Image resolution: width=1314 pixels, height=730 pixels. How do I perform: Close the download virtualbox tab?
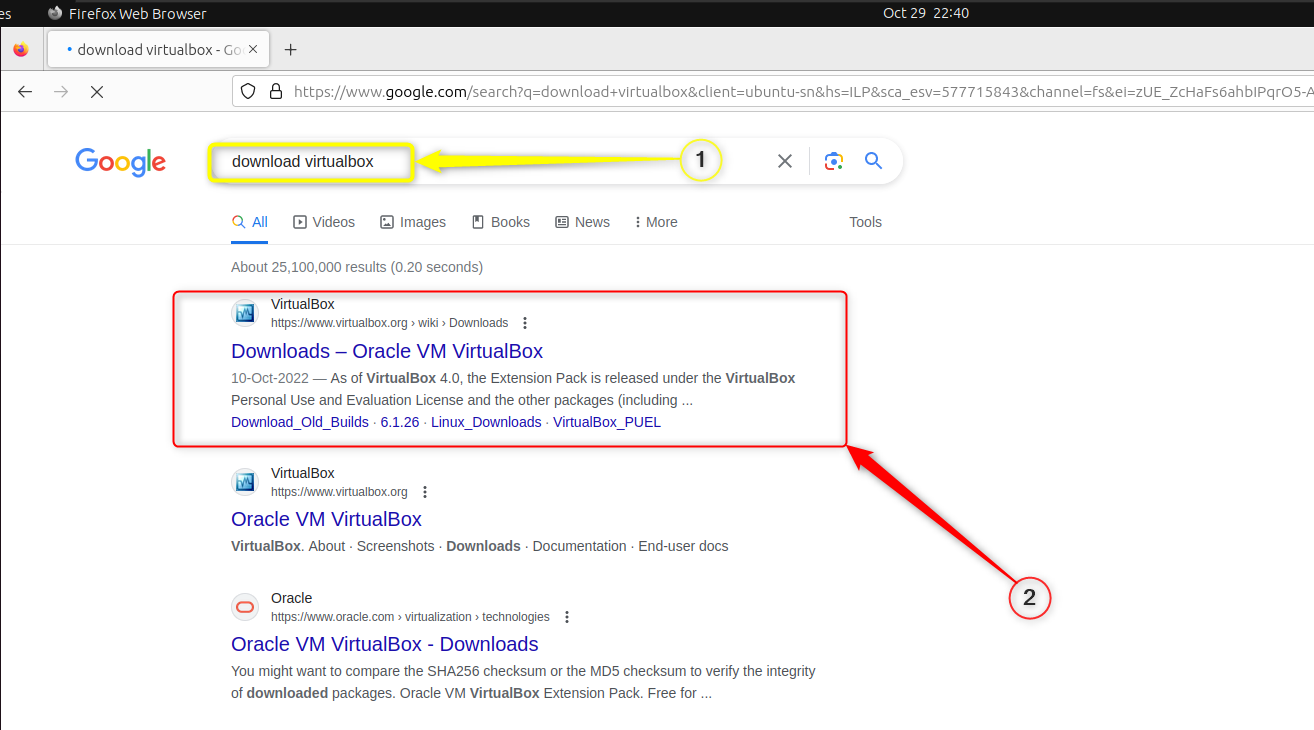253,50
